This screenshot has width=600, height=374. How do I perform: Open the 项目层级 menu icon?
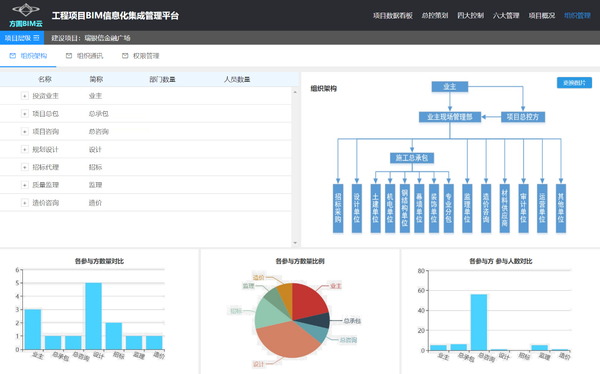click(x=36, y=38)
